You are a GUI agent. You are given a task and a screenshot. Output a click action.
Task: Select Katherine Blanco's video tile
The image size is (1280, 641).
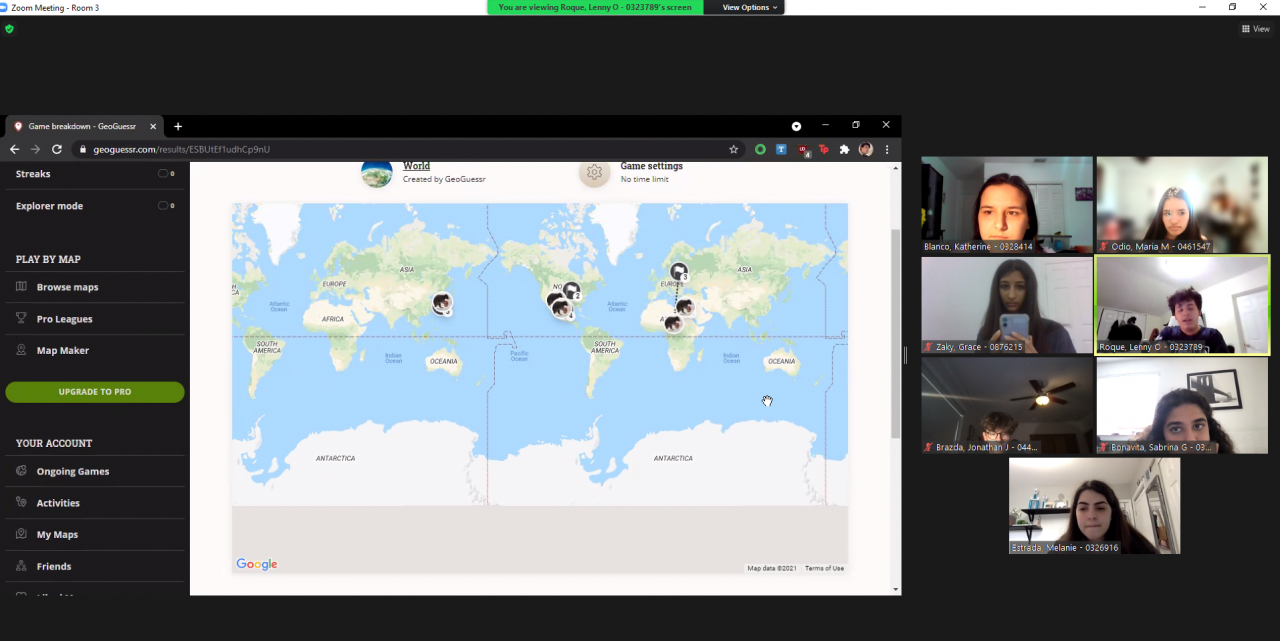(x=1007, y=205)
